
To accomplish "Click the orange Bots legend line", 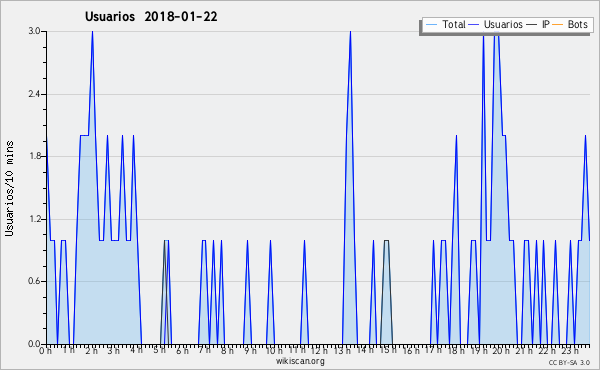I will (x=558, y=25).
